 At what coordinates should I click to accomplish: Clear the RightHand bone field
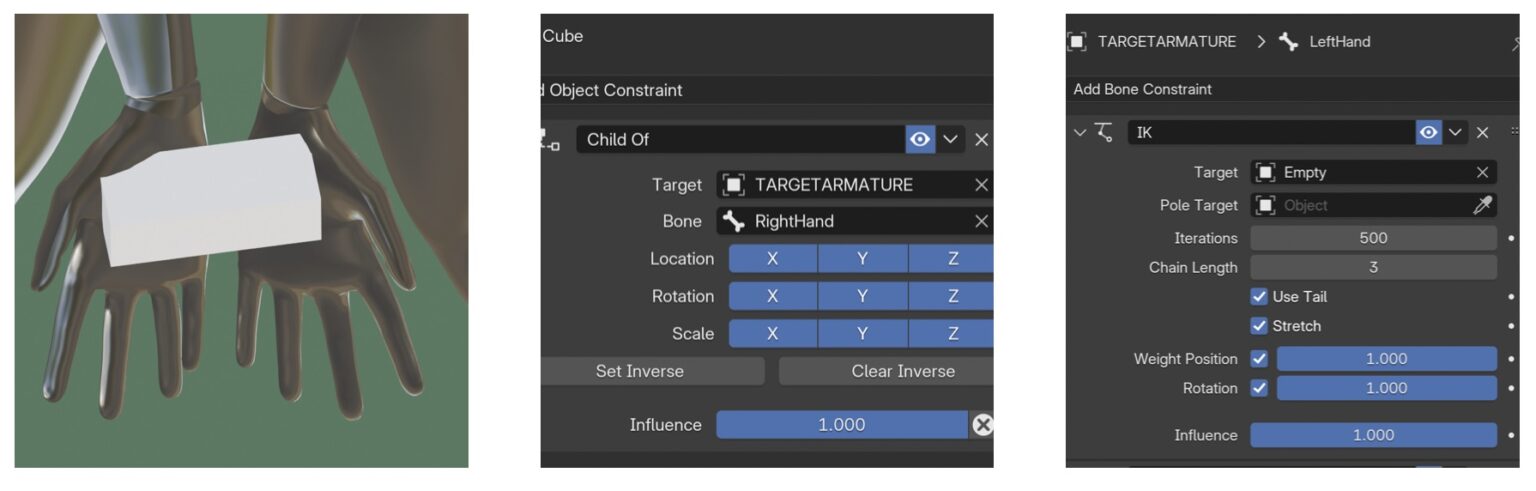pos(981,221)
